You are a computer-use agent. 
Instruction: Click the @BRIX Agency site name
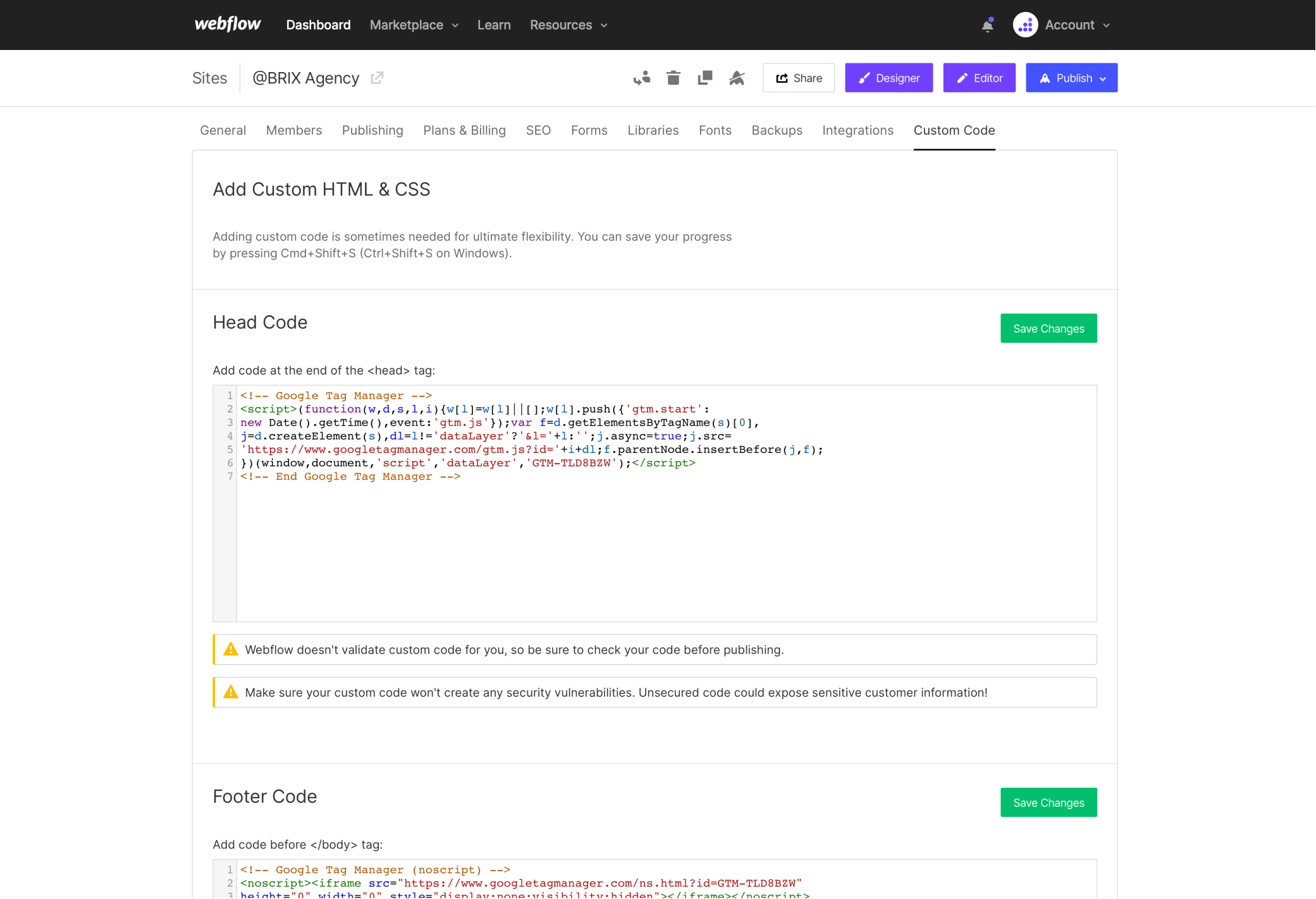305,78
